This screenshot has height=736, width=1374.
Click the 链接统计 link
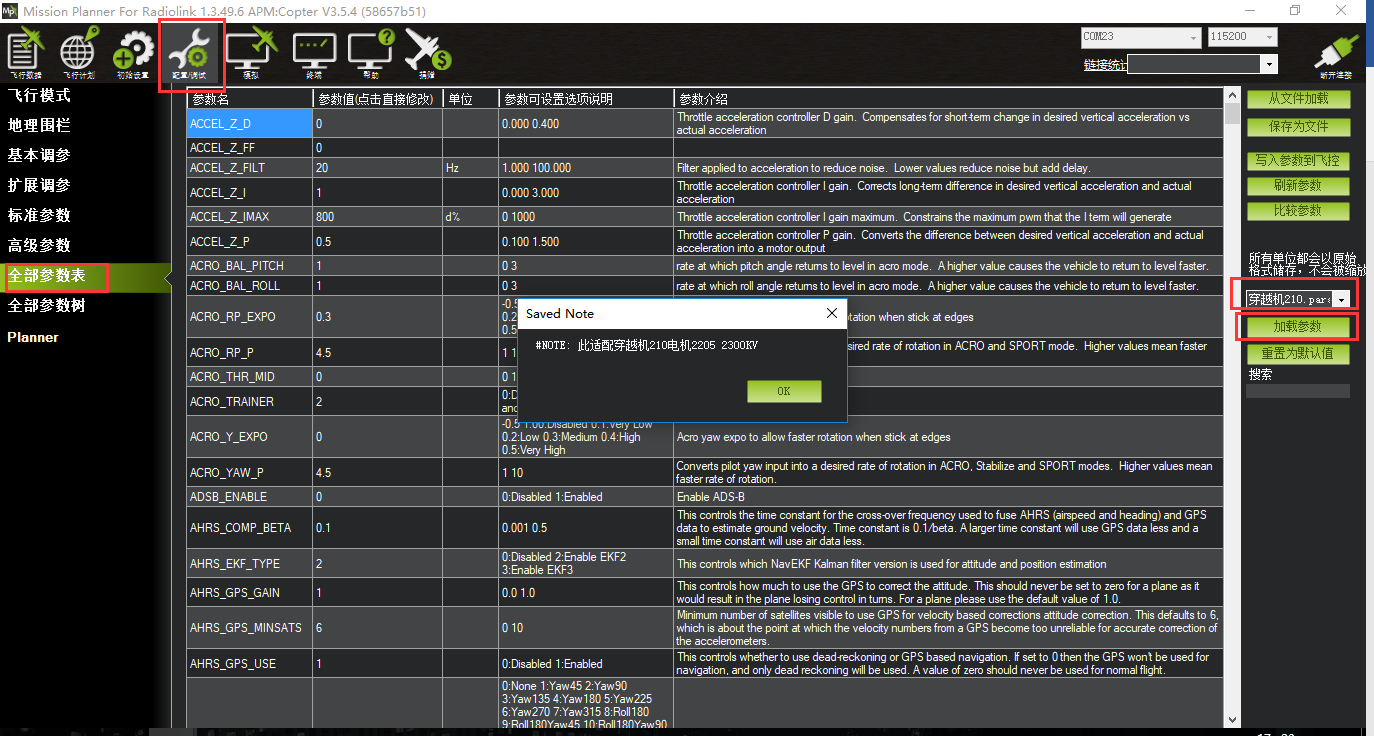[x=1105, y=65]
